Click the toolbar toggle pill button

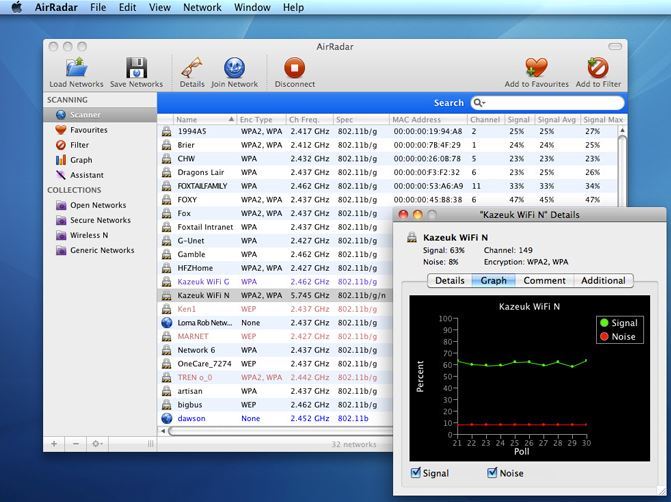click(x=615, y=46)
